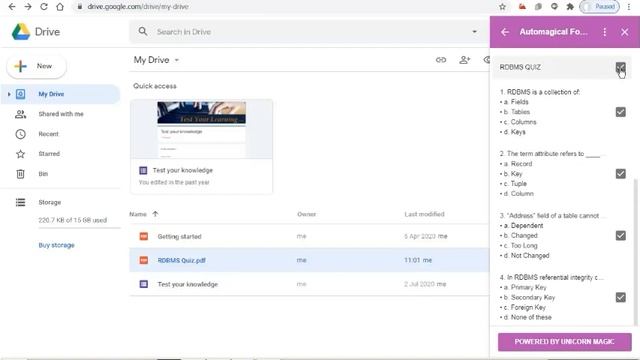The width and height of the screenshot is (640, 360).
Task: Toggle the RDBMS QUIZ select-all checkbox
Action: click(620, 67)
